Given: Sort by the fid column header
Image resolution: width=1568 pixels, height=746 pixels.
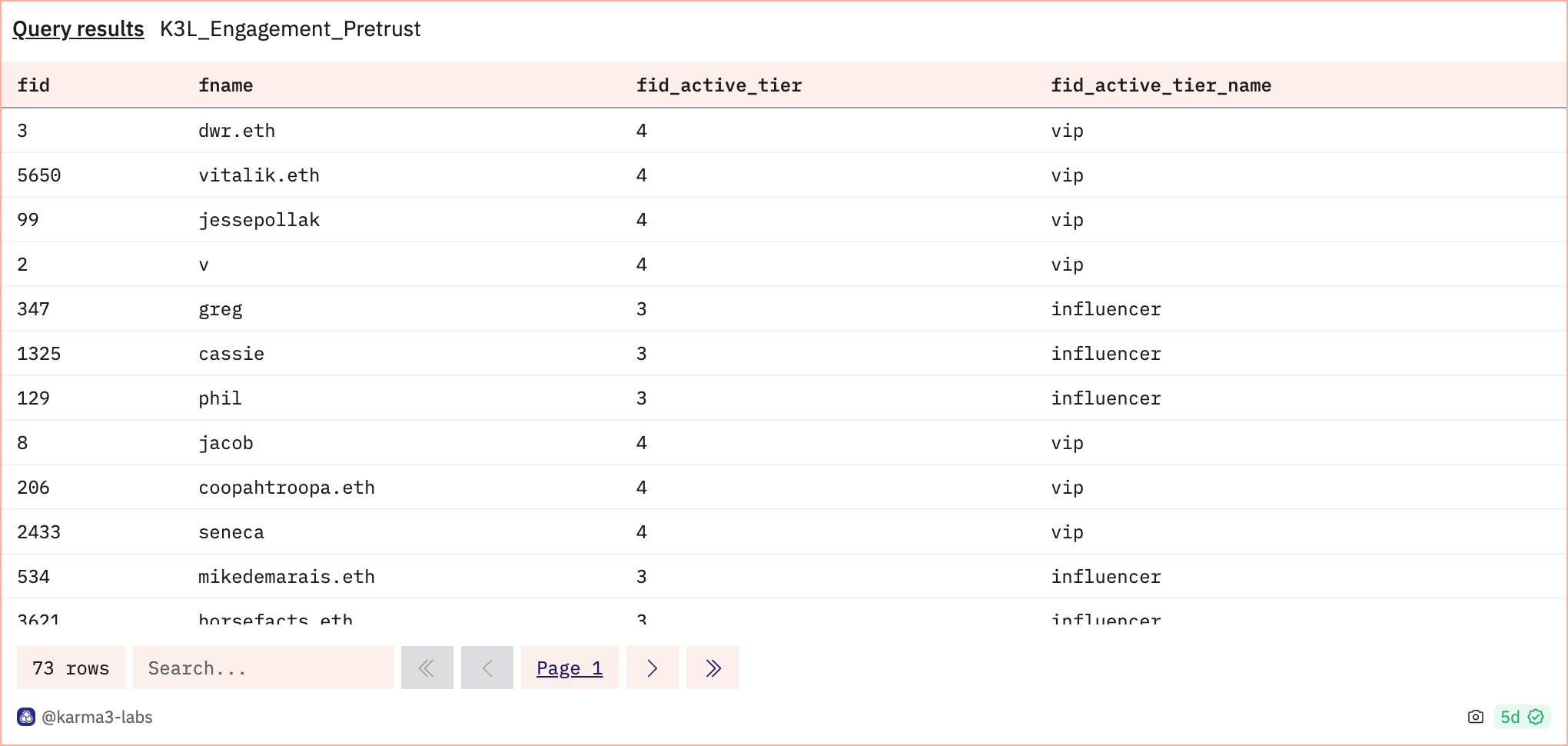Looking at the screenshot, I should 34,85.
